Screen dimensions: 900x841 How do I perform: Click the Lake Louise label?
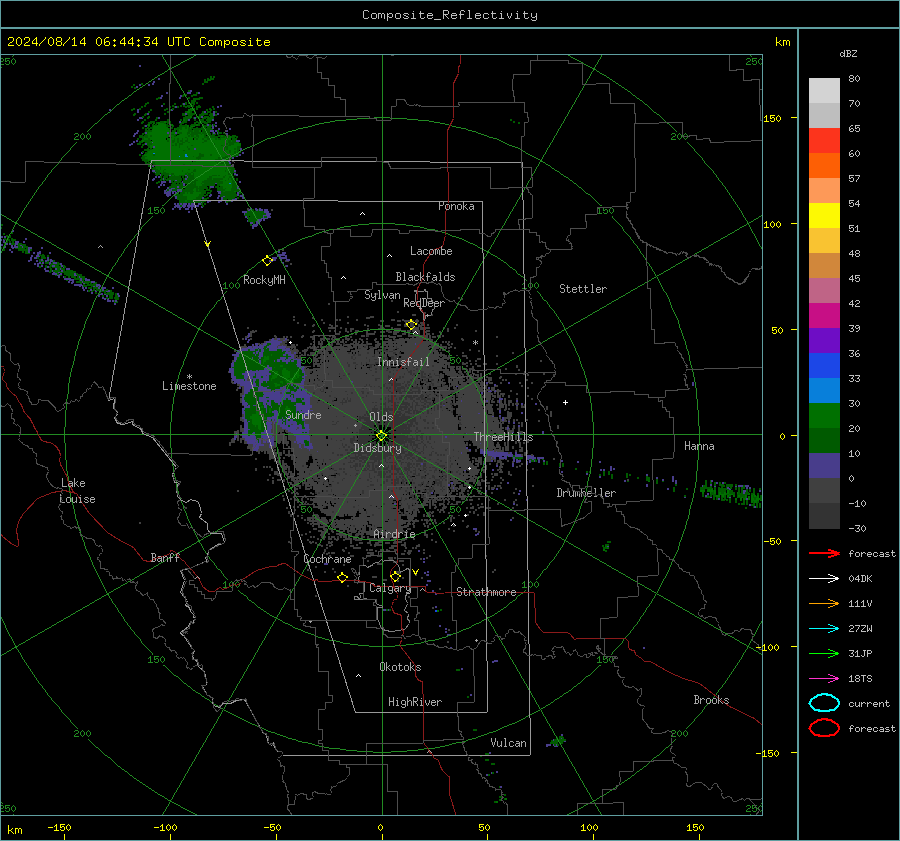(x=77, y=491)
